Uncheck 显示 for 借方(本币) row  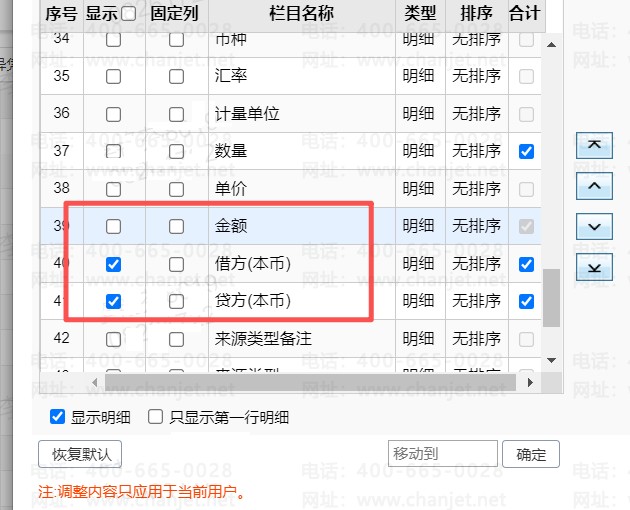click(x=113, y=264)
